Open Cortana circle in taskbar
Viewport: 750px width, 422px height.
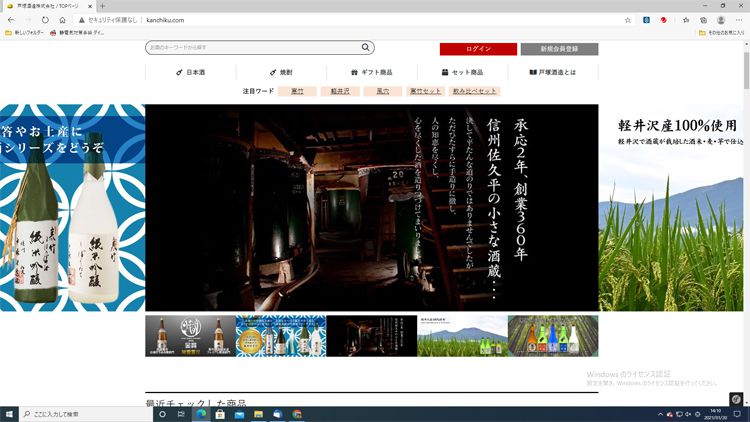[x=162, y=414]
